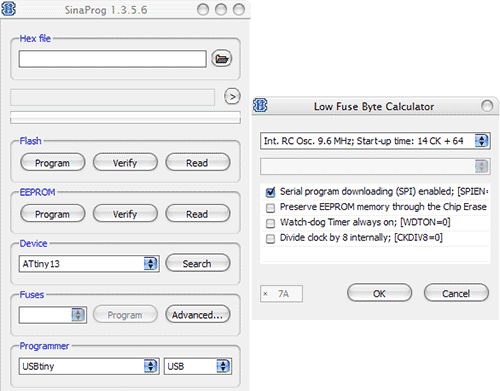Viewport: 500px width, 391px height.
Task: Click EEPROM Read button
Action: pos(197,214)
